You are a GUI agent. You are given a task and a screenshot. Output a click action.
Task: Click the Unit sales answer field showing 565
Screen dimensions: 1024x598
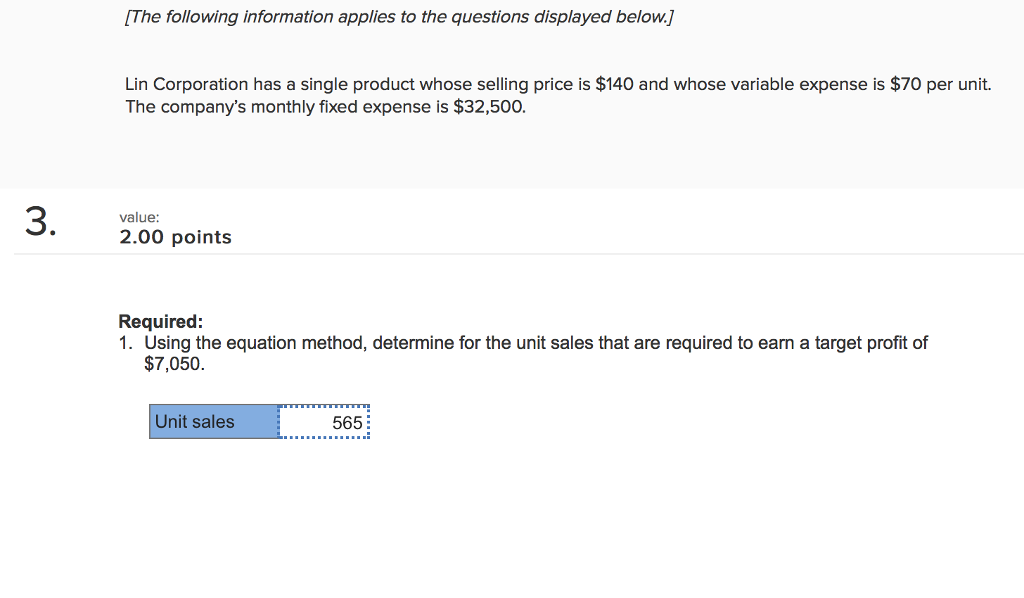pos(324,422)
